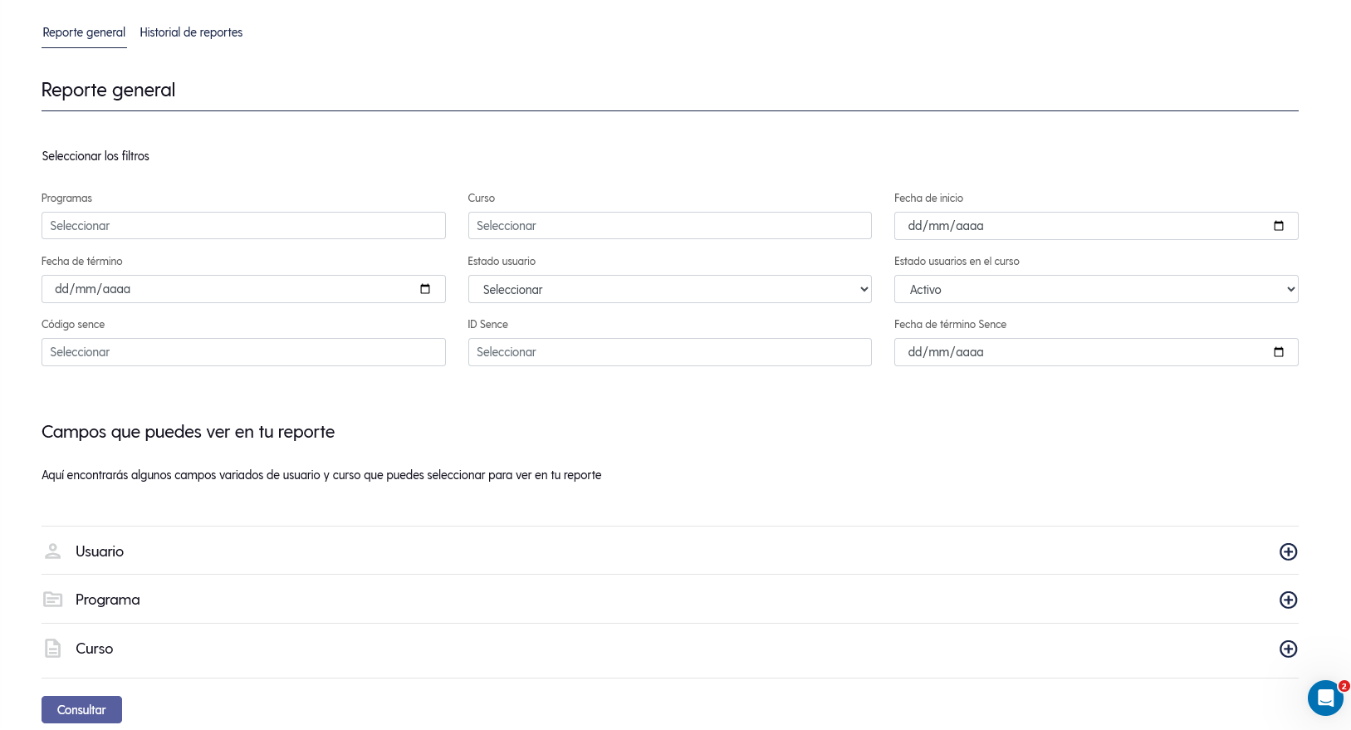Focus the Curso select field
Image resolution: width=1351 pixels, height=730 pixels.
pyautogui.click(x=670, y=226)
